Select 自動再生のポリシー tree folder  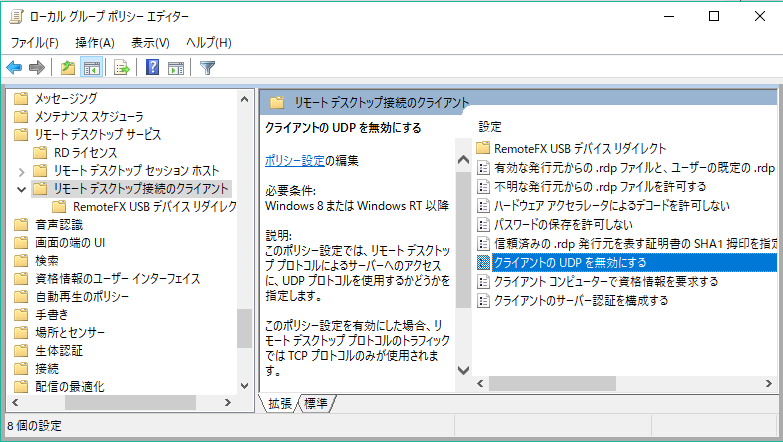(82, 297)
